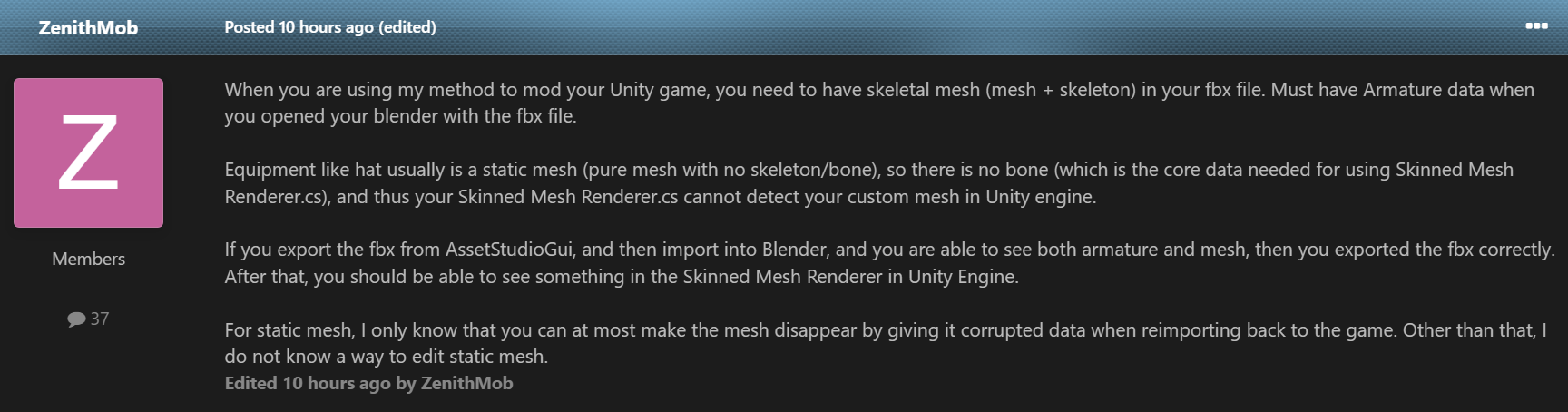Click the word 'Blender' in third paragraph

(794, 250)
